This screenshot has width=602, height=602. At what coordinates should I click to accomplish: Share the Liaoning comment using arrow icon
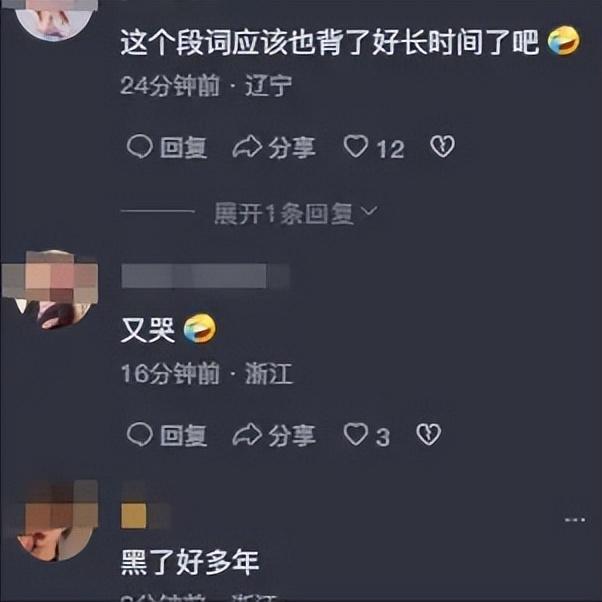point(247,147)
